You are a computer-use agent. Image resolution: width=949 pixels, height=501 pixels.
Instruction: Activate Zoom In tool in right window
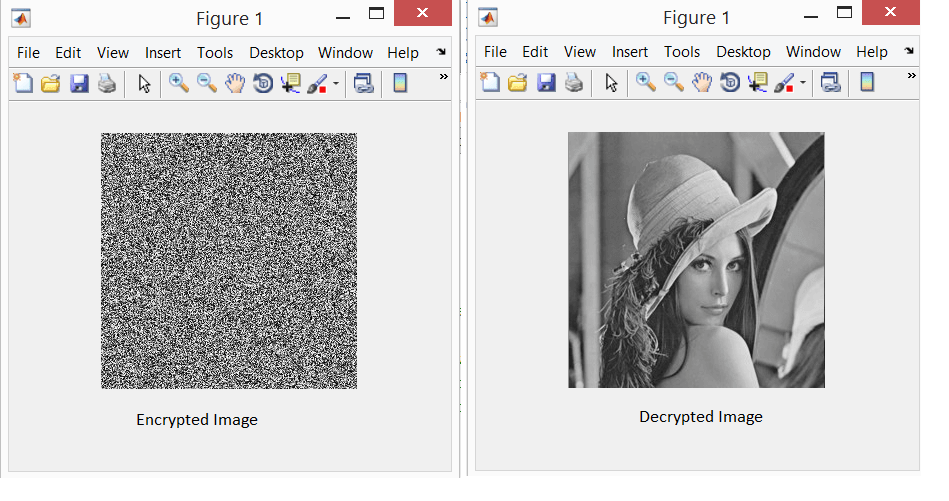click(x=646, y=82)
